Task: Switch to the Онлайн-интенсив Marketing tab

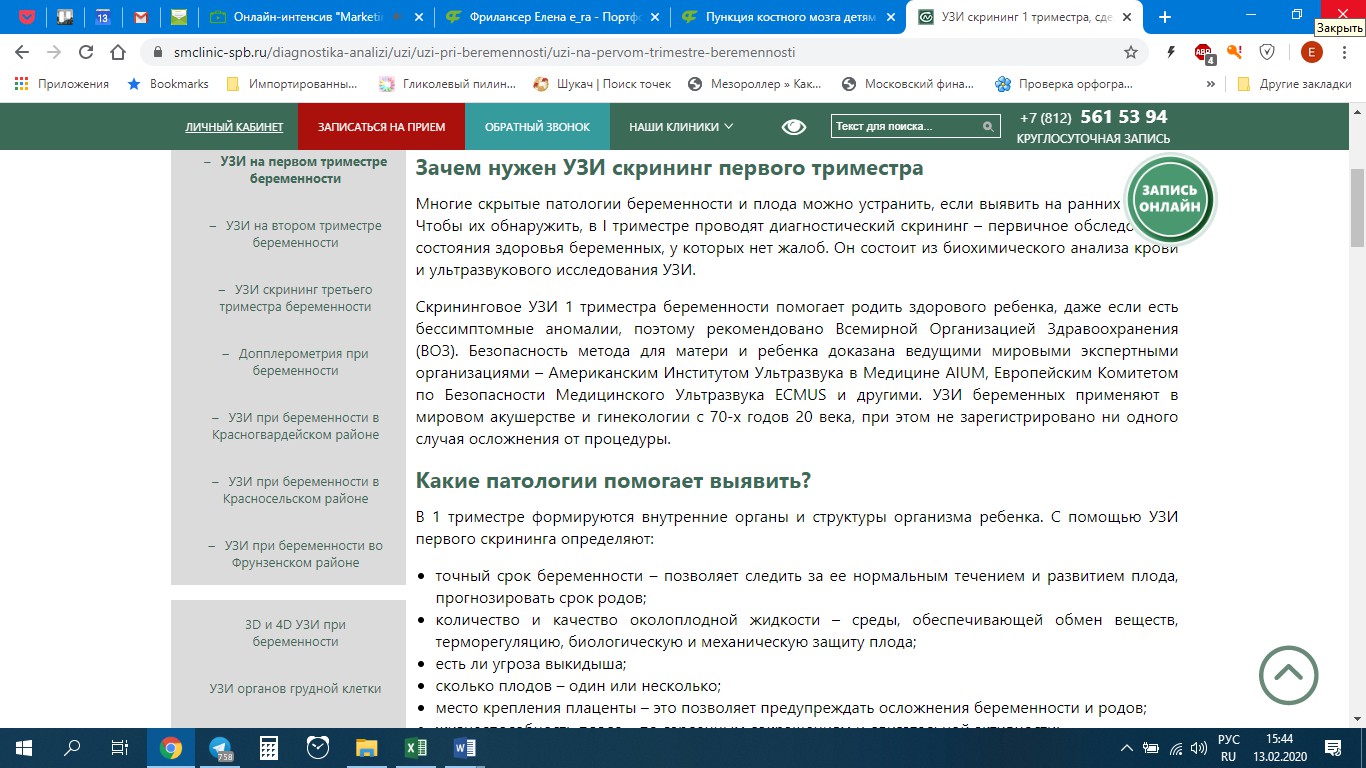Action: click(317, 17)
